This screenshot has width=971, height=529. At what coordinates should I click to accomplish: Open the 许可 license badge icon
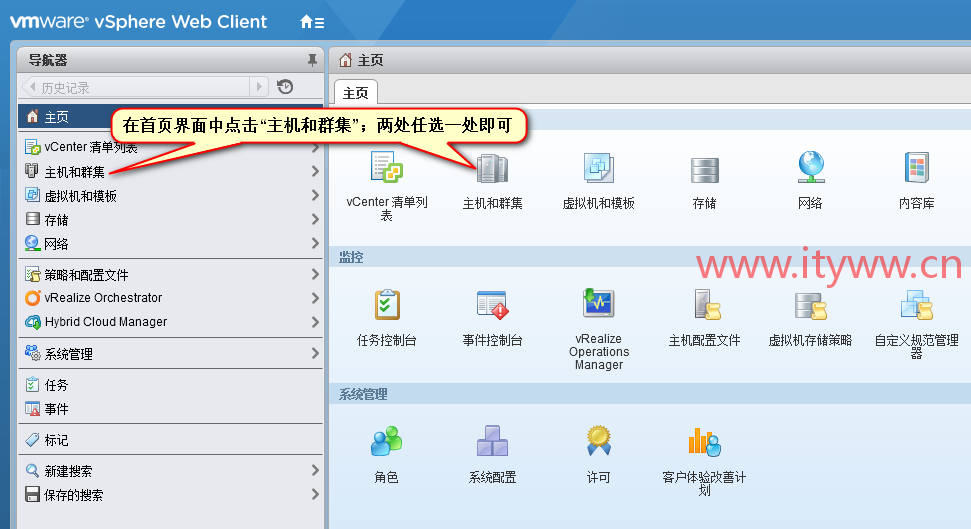click(x=599, y=440)
